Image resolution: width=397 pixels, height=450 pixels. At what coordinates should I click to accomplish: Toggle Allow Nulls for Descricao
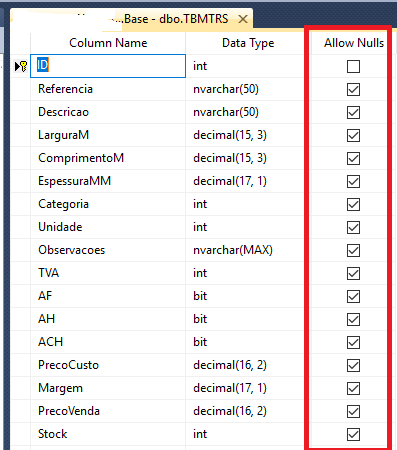point(353,112)
